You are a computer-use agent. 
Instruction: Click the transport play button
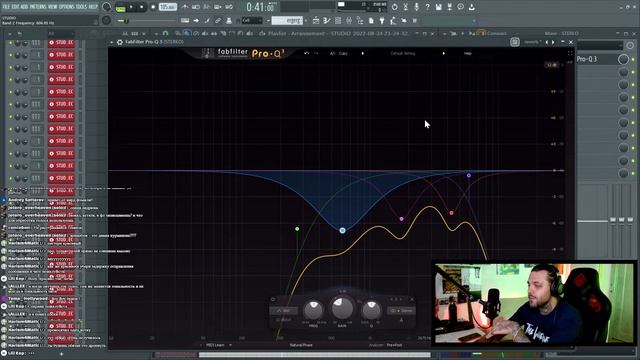(x=131, y=7)
